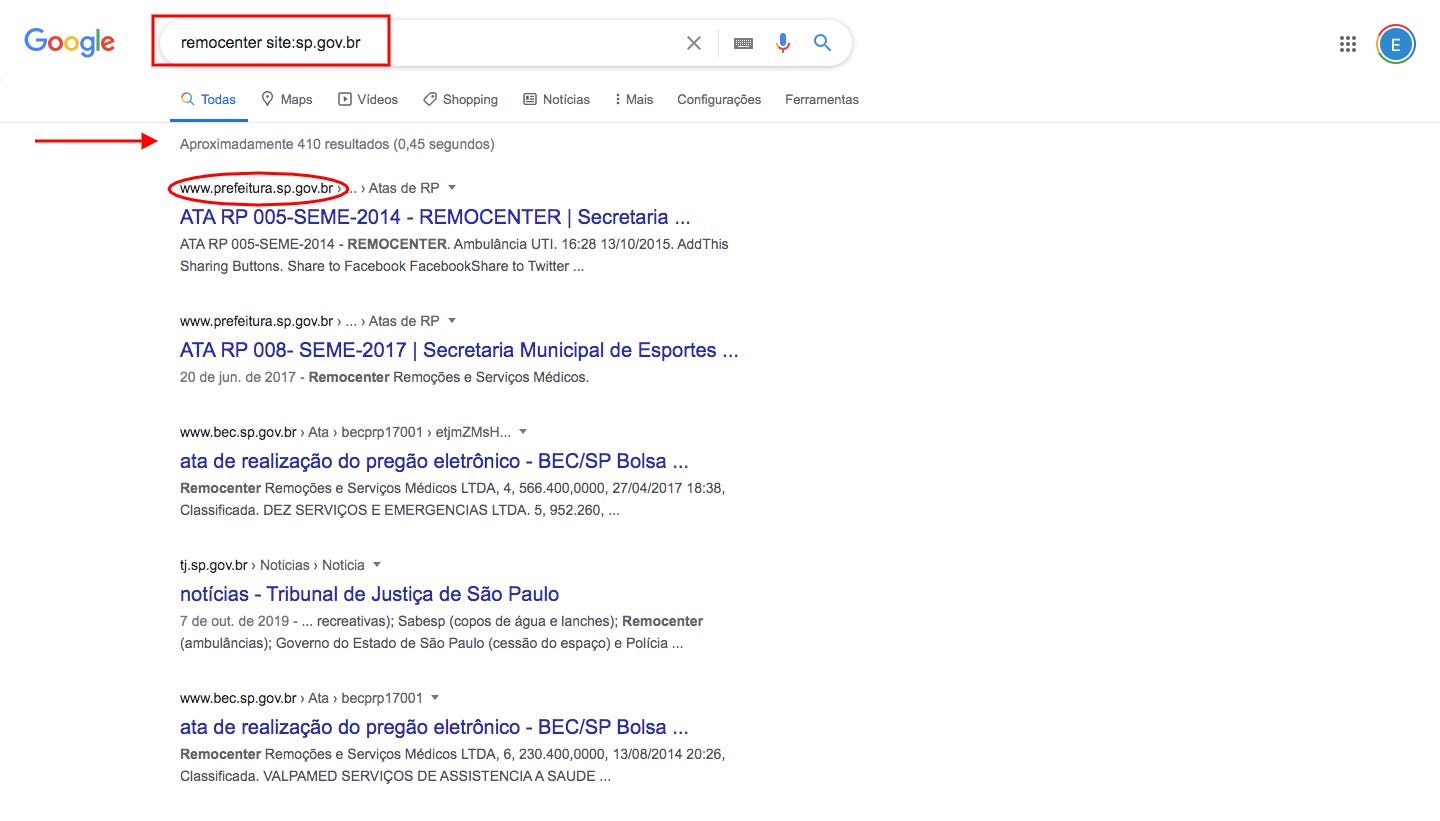Expand options arrow for last bec.sp.gov.br result

[x=435, y=698]
